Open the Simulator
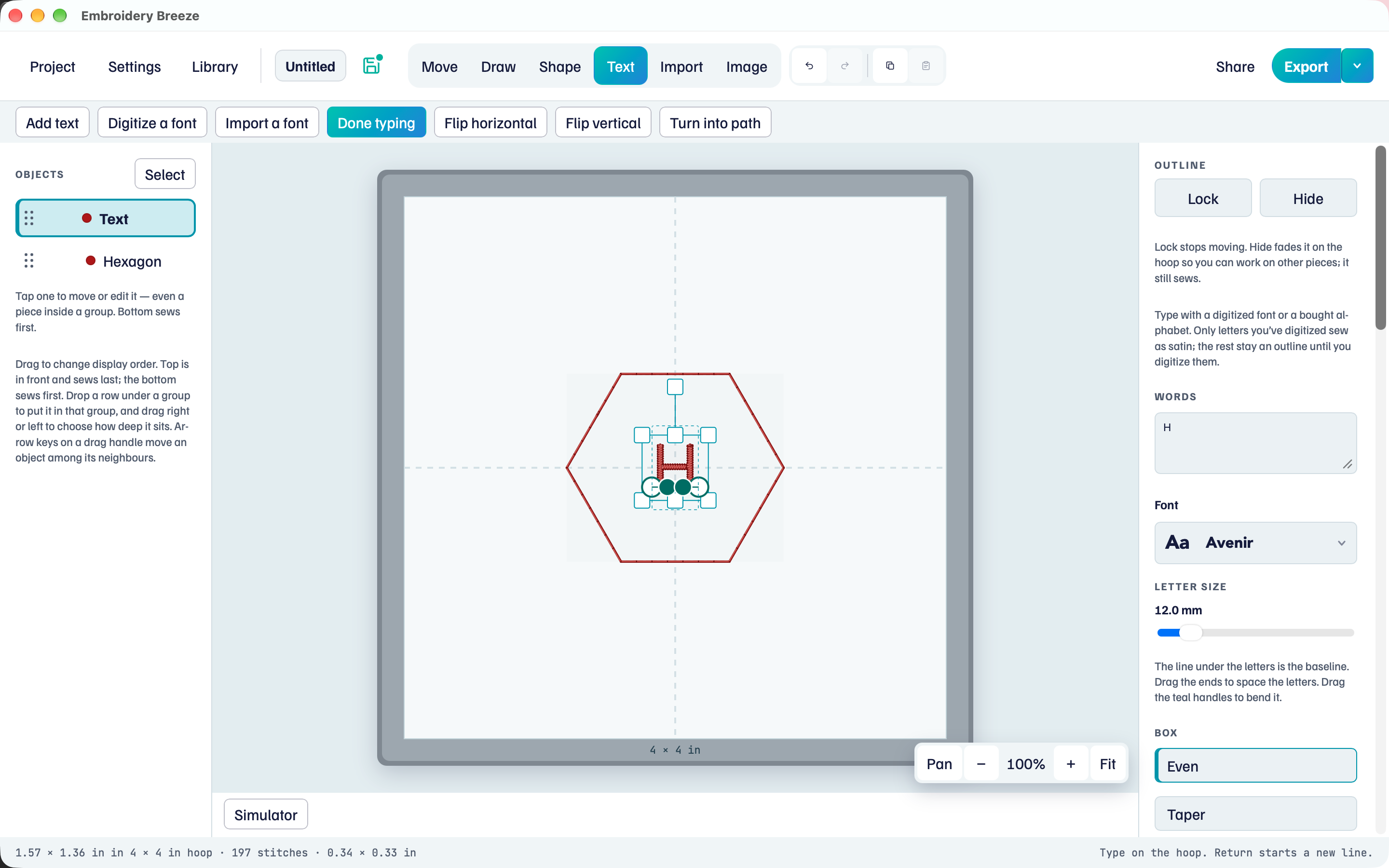Screen dimensions: 1389x868 (266, 814)
